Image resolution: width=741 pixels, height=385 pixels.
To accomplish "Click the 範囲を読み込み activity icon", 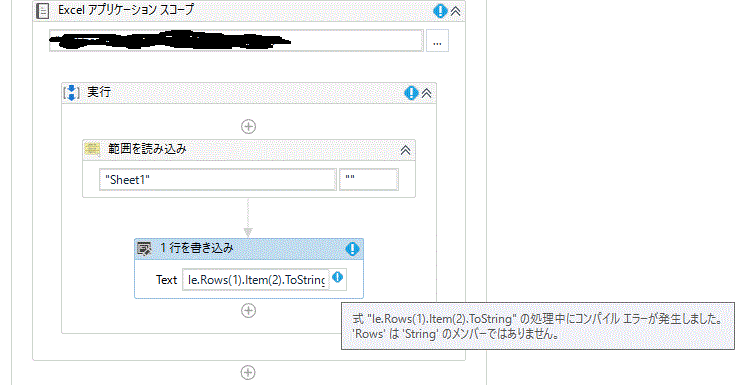I will coord(92,149).
